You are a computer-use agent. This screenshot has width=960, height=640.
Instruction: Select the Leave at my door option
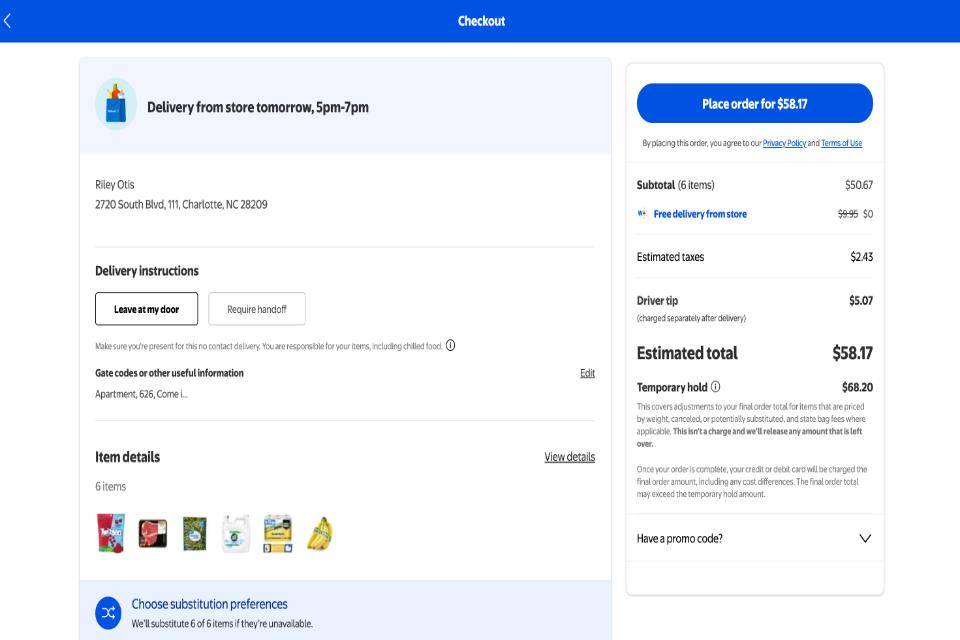point(145,308)
